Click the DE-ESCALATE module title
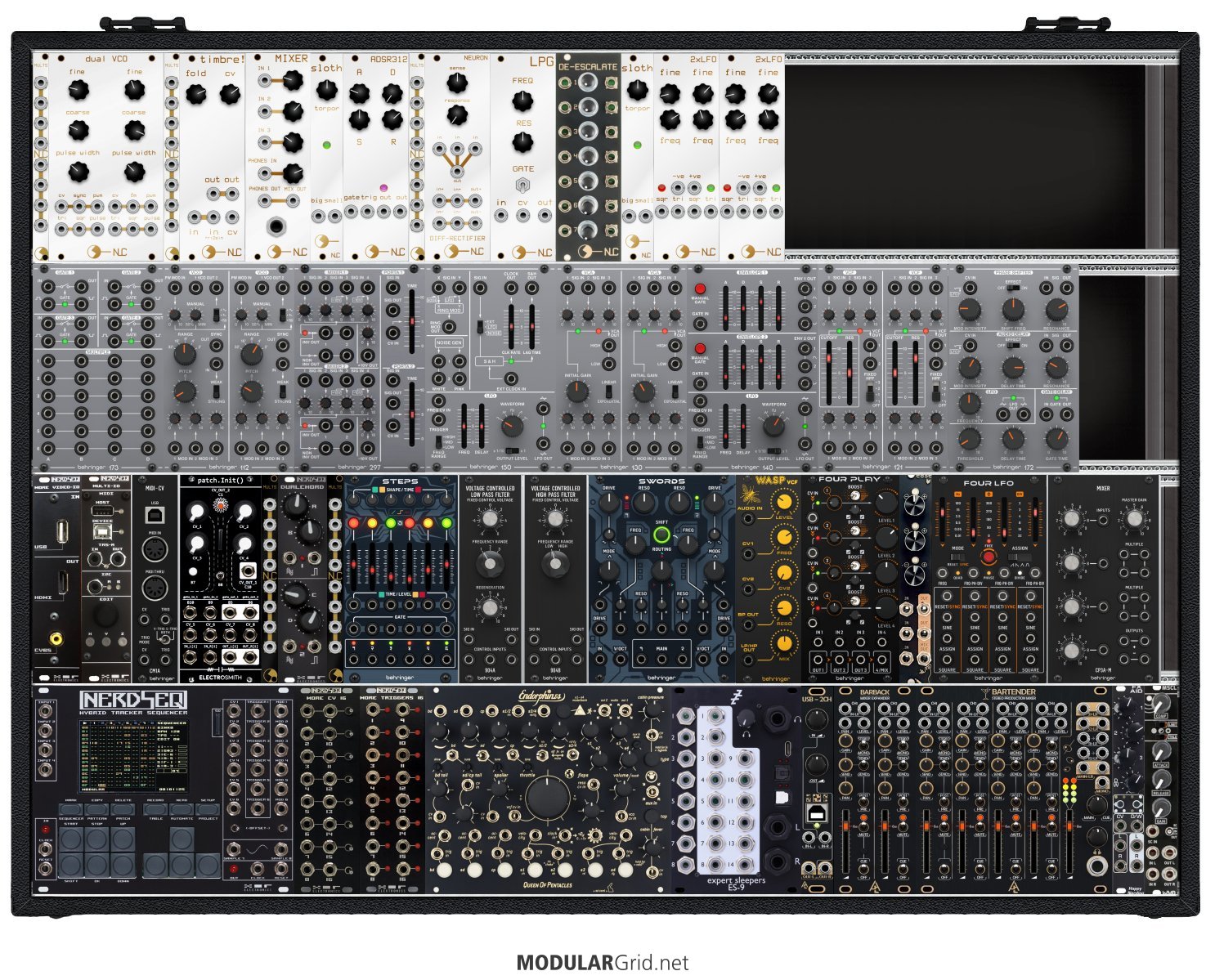The width and height of the screenshot is (1206, 980). tap(588, 67)
